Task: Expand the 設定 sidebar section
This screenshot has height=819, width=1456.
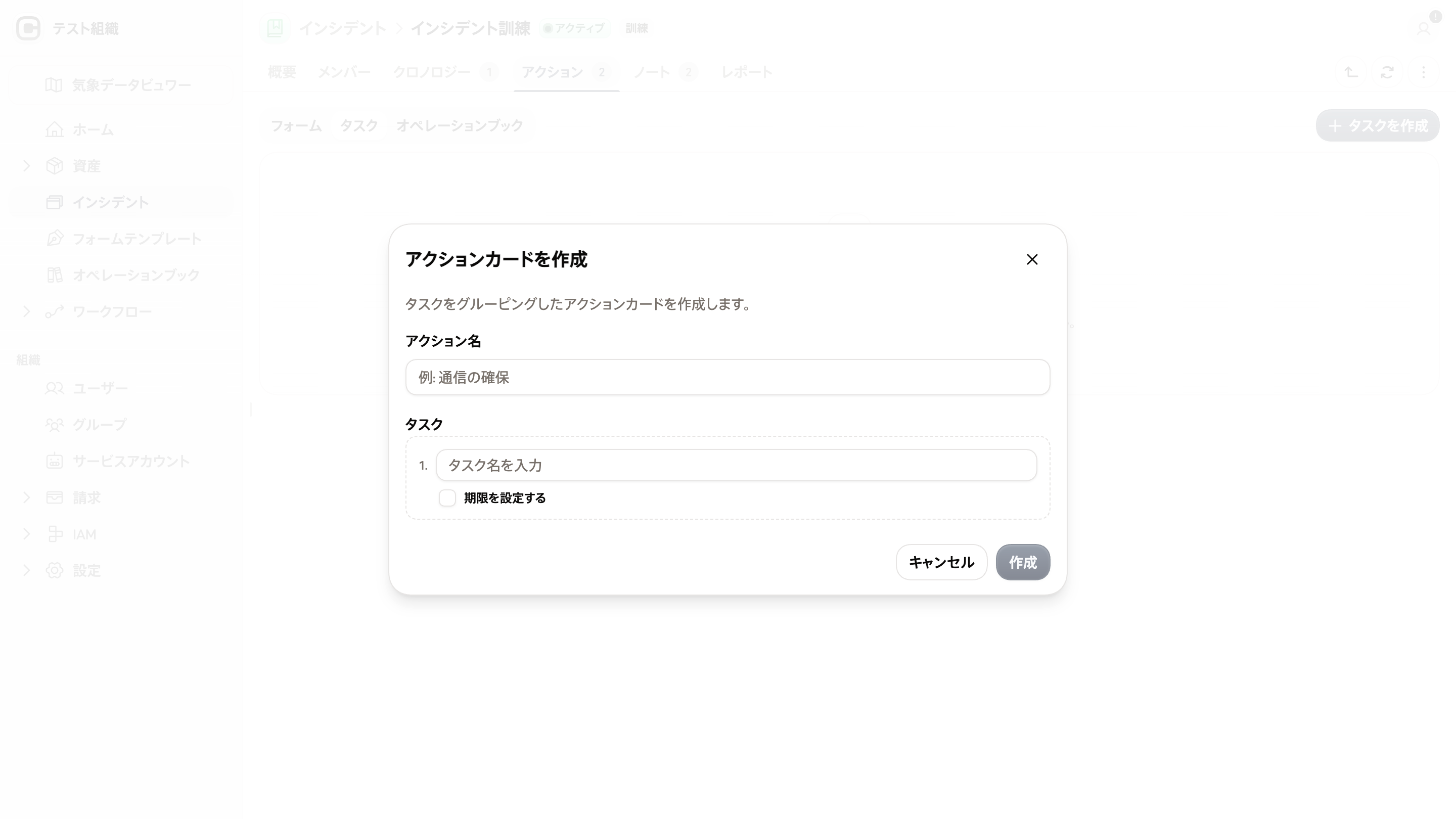Action: pyautogui.click(x=27, y=570)
